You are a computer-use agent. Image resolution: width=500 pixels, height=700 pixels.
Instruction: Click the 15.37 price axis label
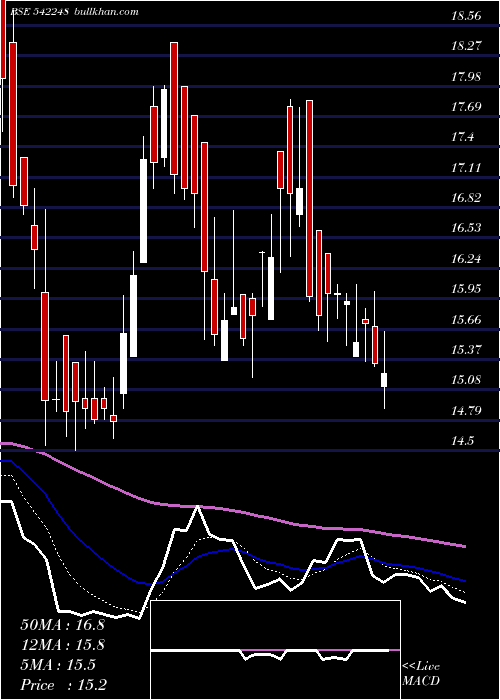pyautogui.click(x=466, y=350)
